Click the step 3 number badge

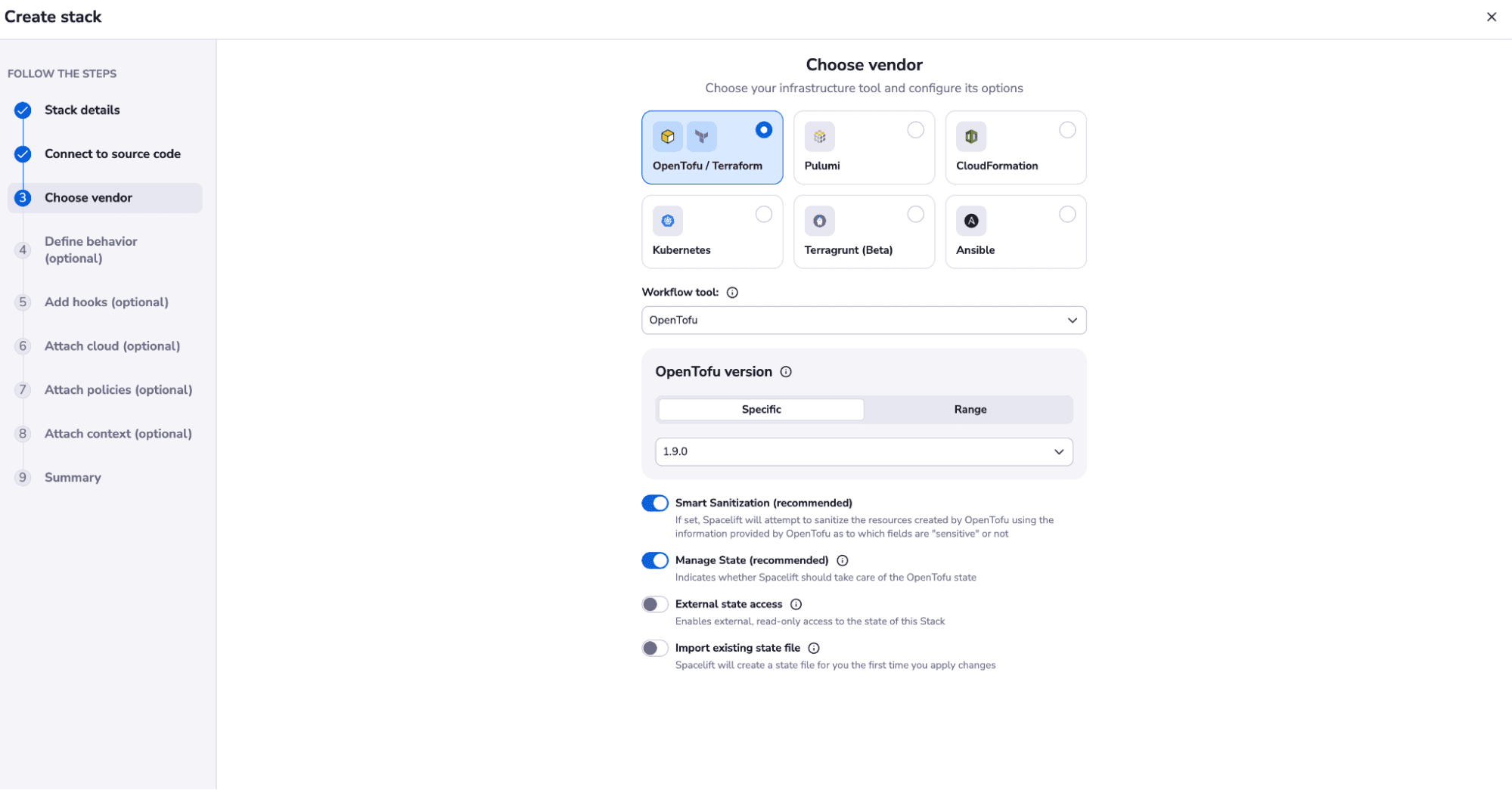point(23,198)
